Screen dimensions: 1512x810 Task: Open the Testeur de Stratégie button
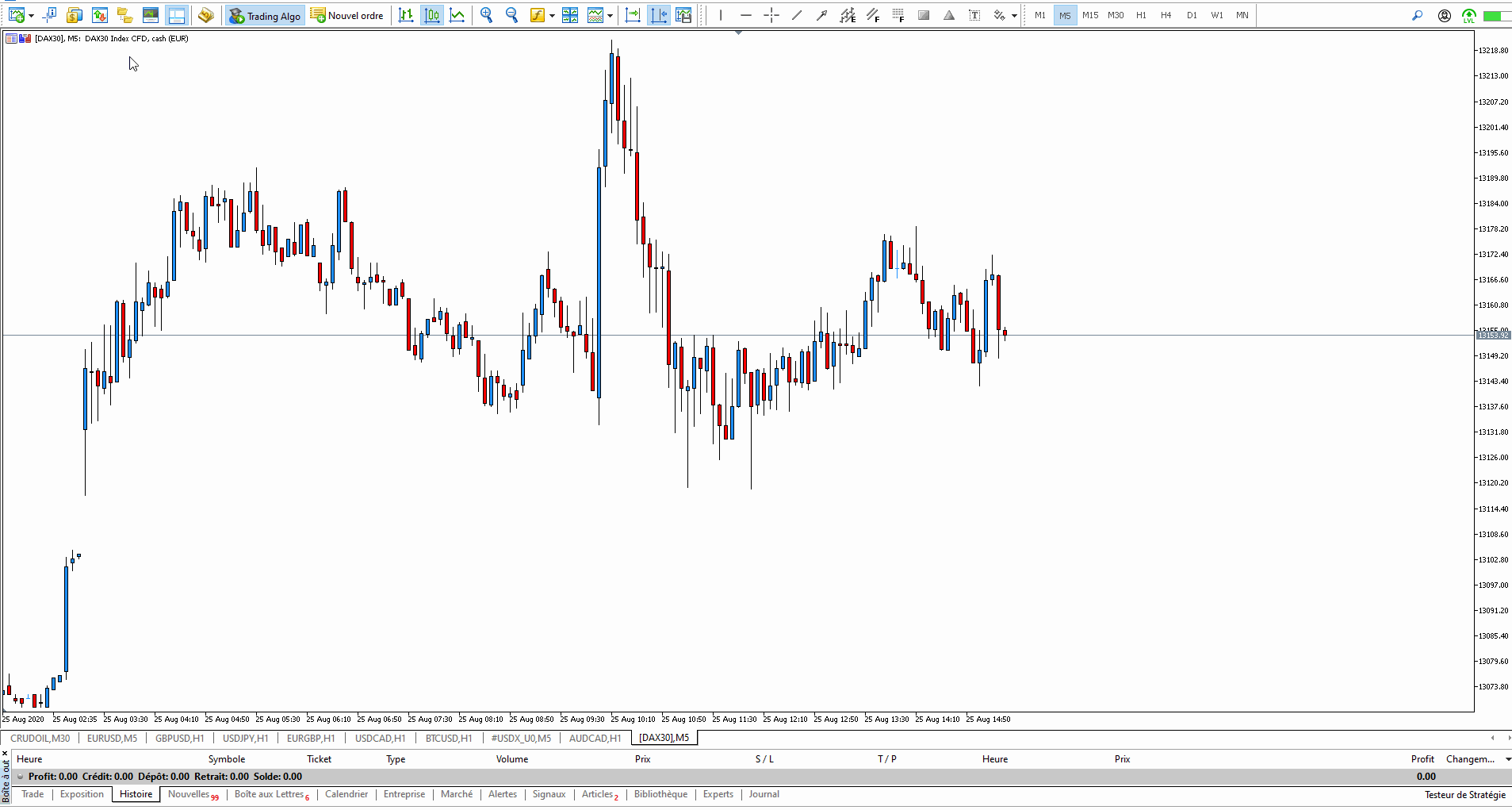click(x=1464, y=794)
